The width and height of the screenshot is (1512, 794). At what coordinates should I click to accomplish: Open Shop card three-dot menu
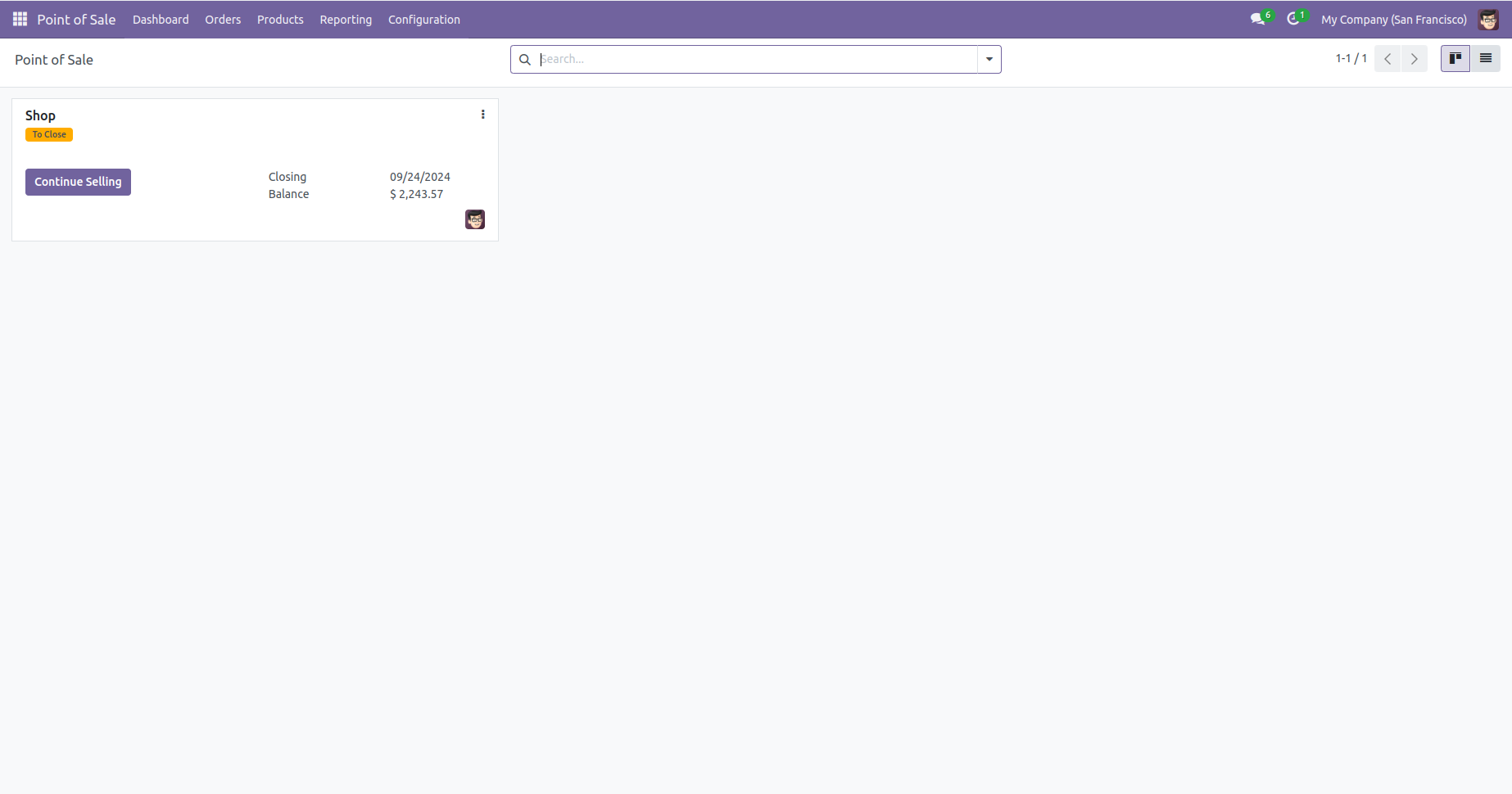483,115
